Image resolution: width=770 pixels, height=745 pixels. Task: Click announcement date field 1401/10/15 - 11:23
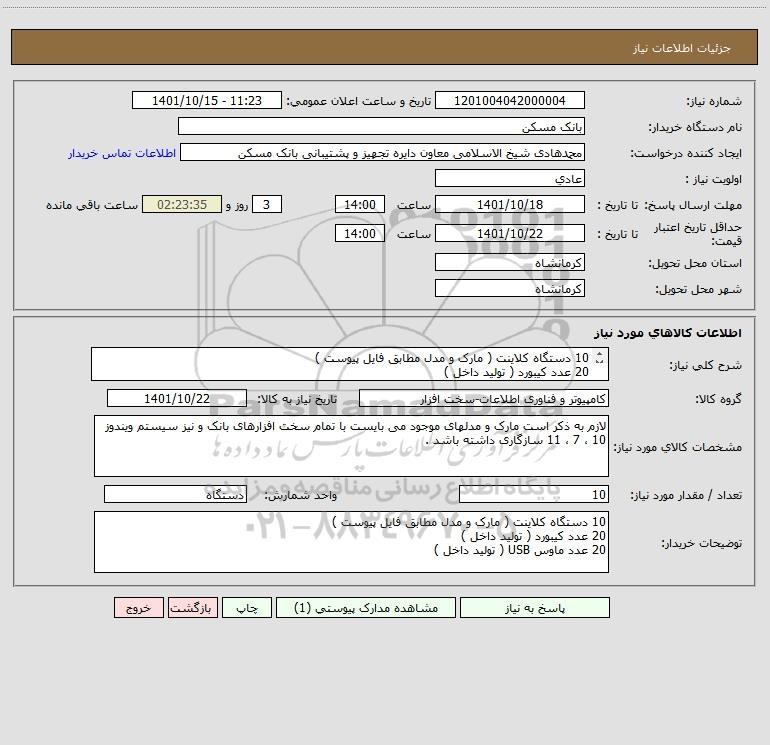tap(207, 100)
